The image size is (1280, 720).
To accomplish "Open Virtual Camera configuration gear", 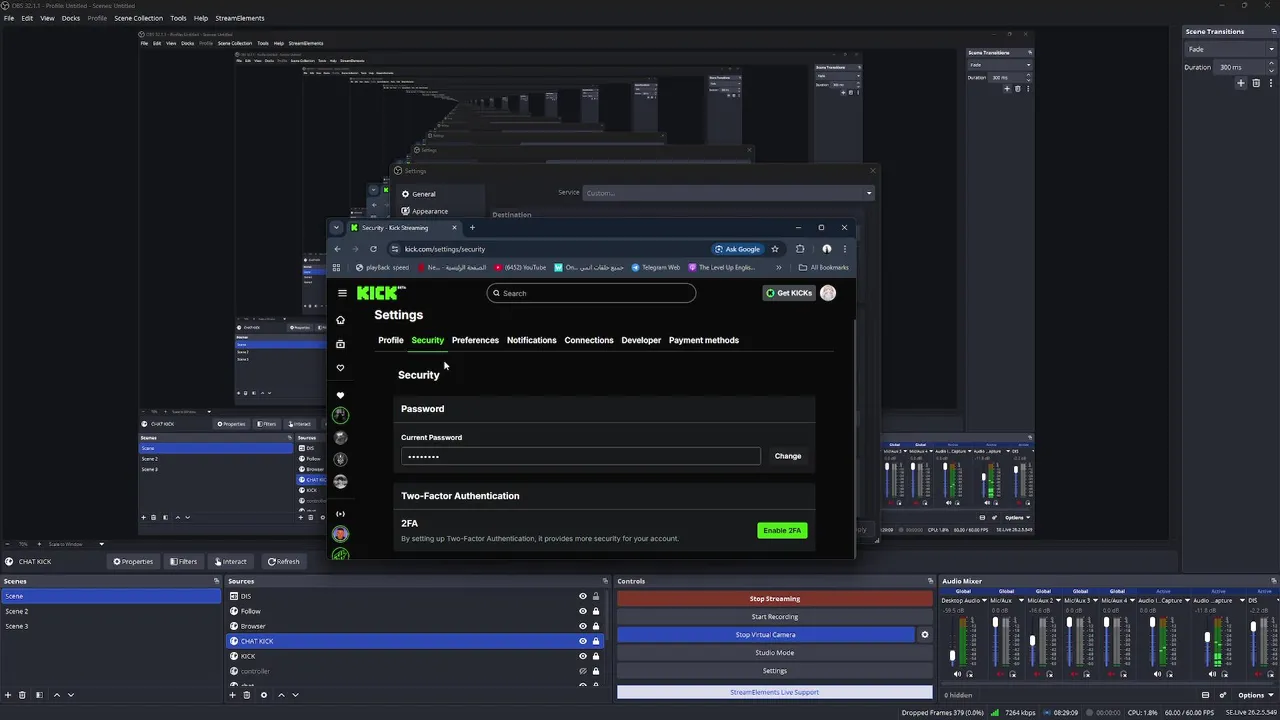I will point(924,635).
